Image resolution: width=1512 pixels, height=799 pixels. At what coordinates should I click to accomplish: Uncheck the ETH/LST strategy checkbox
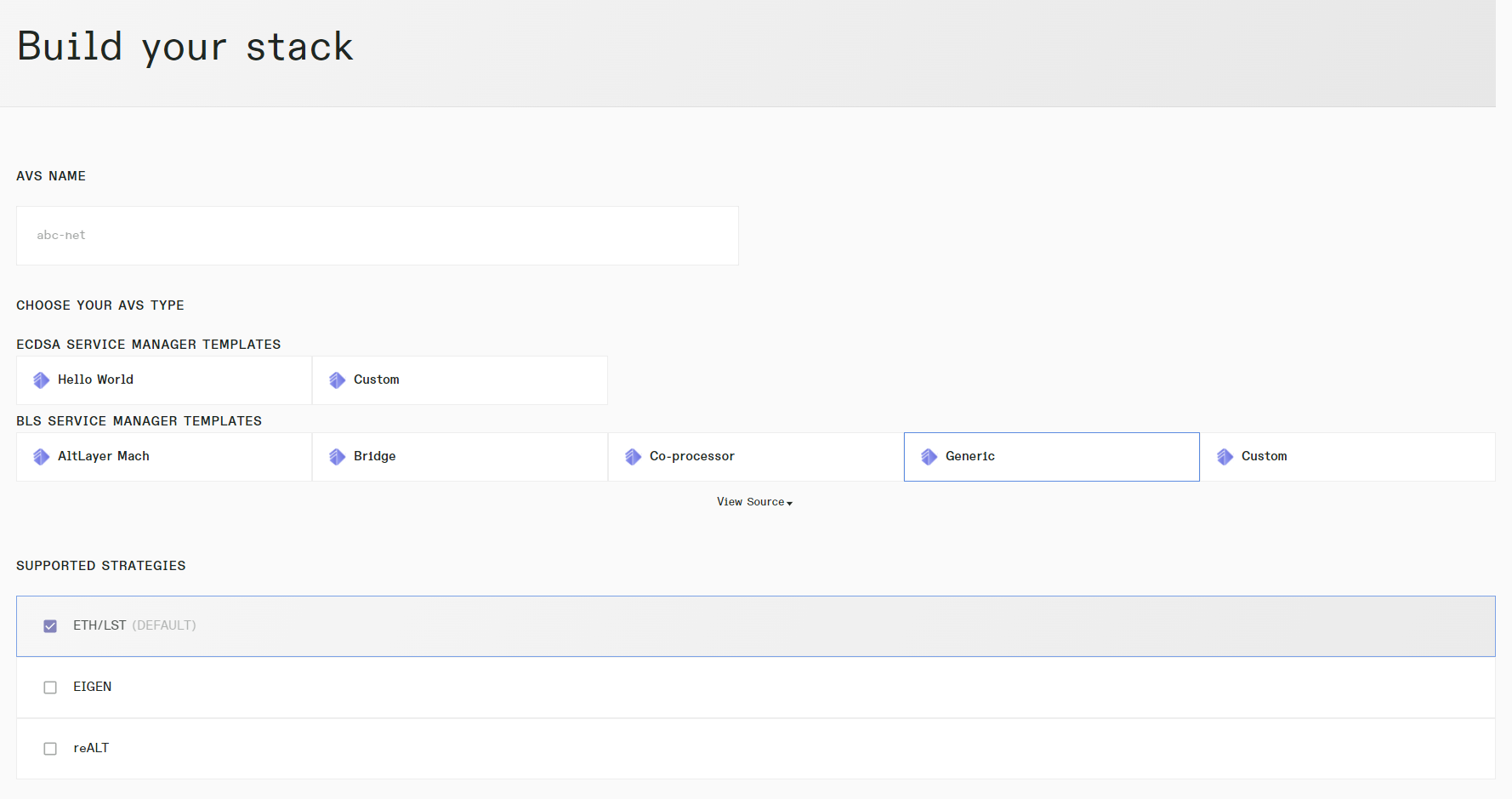pyautogui.click(x=50, y=626)
